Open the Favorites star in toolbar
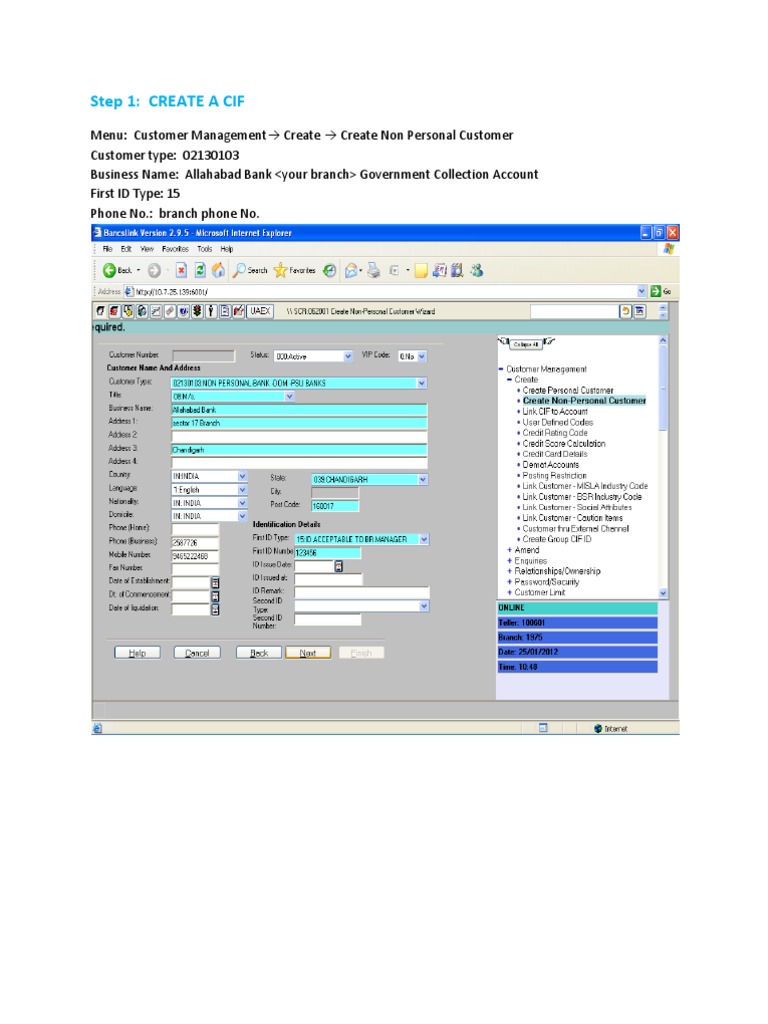 281,270
